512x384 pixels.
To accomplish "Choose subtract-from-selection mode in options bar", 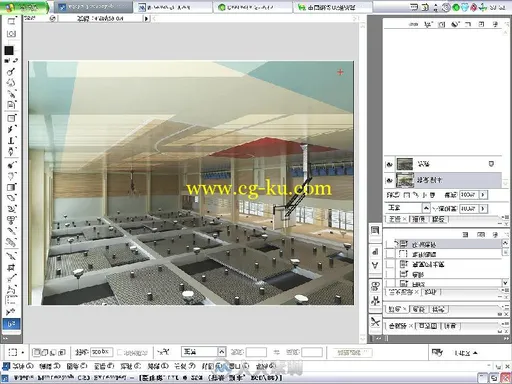I will click(x=53, y=352).
